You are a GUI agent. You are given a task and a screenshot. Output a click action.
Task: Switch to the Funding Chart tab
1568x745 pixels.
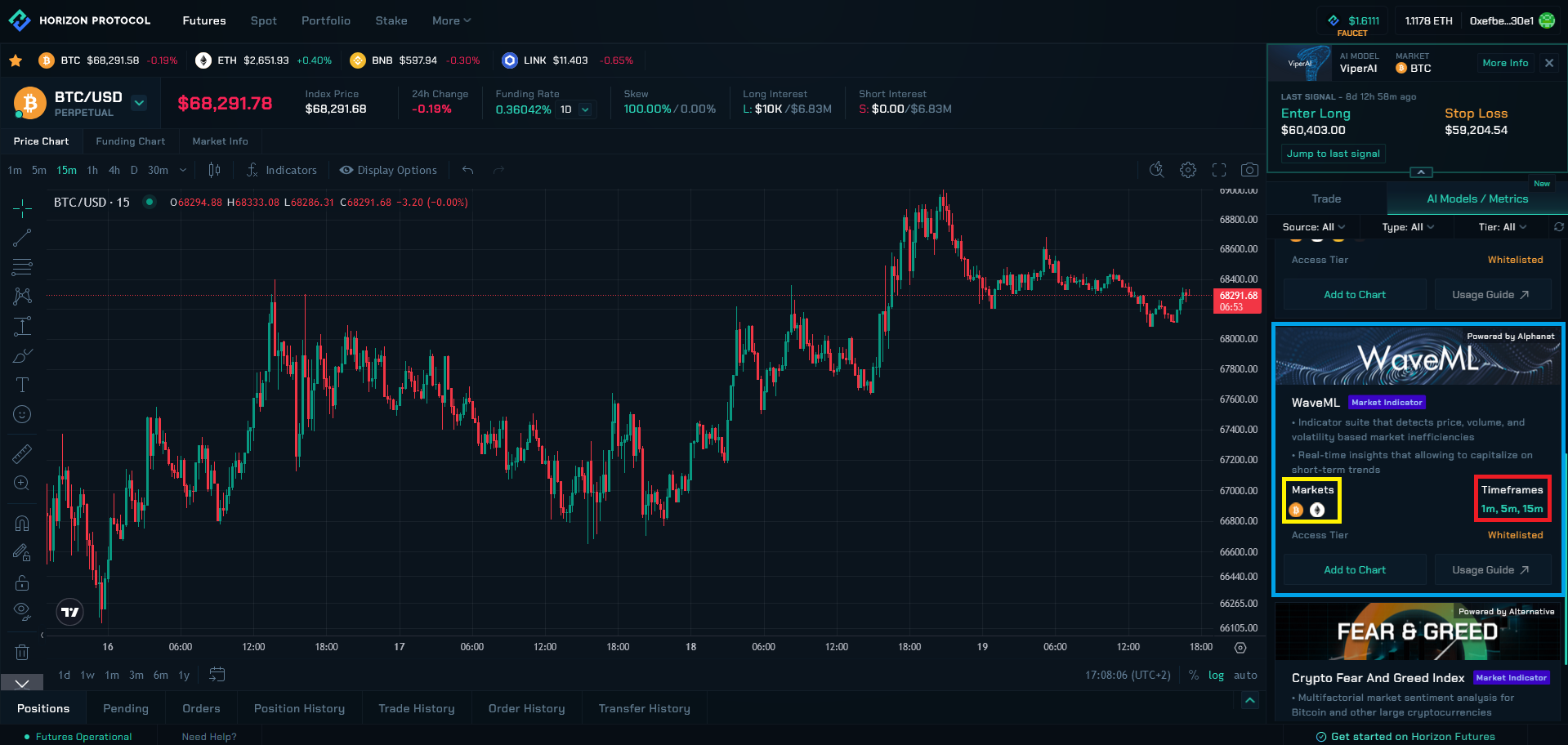click(130, 141)
